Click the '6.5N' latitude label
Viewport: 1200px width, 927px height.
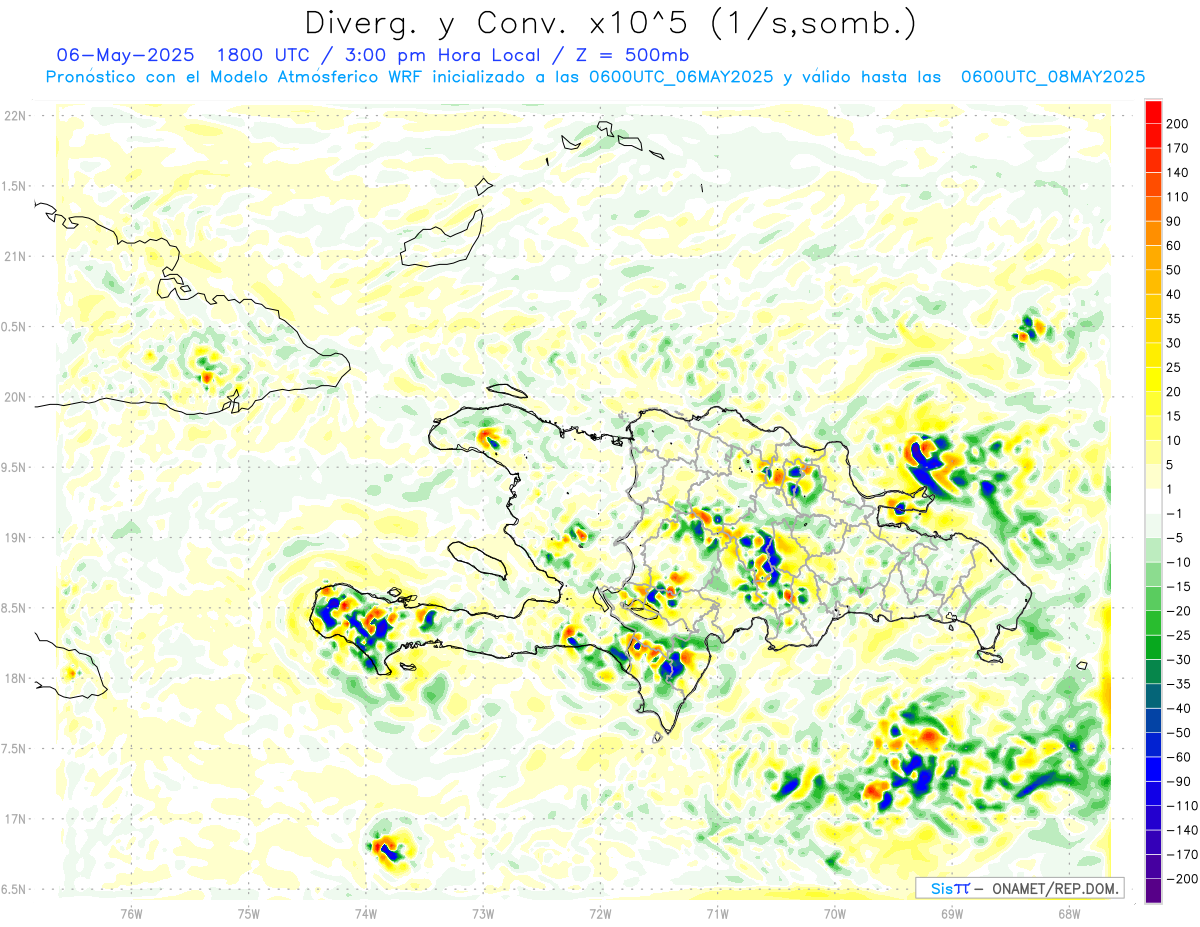pos(15,889)
